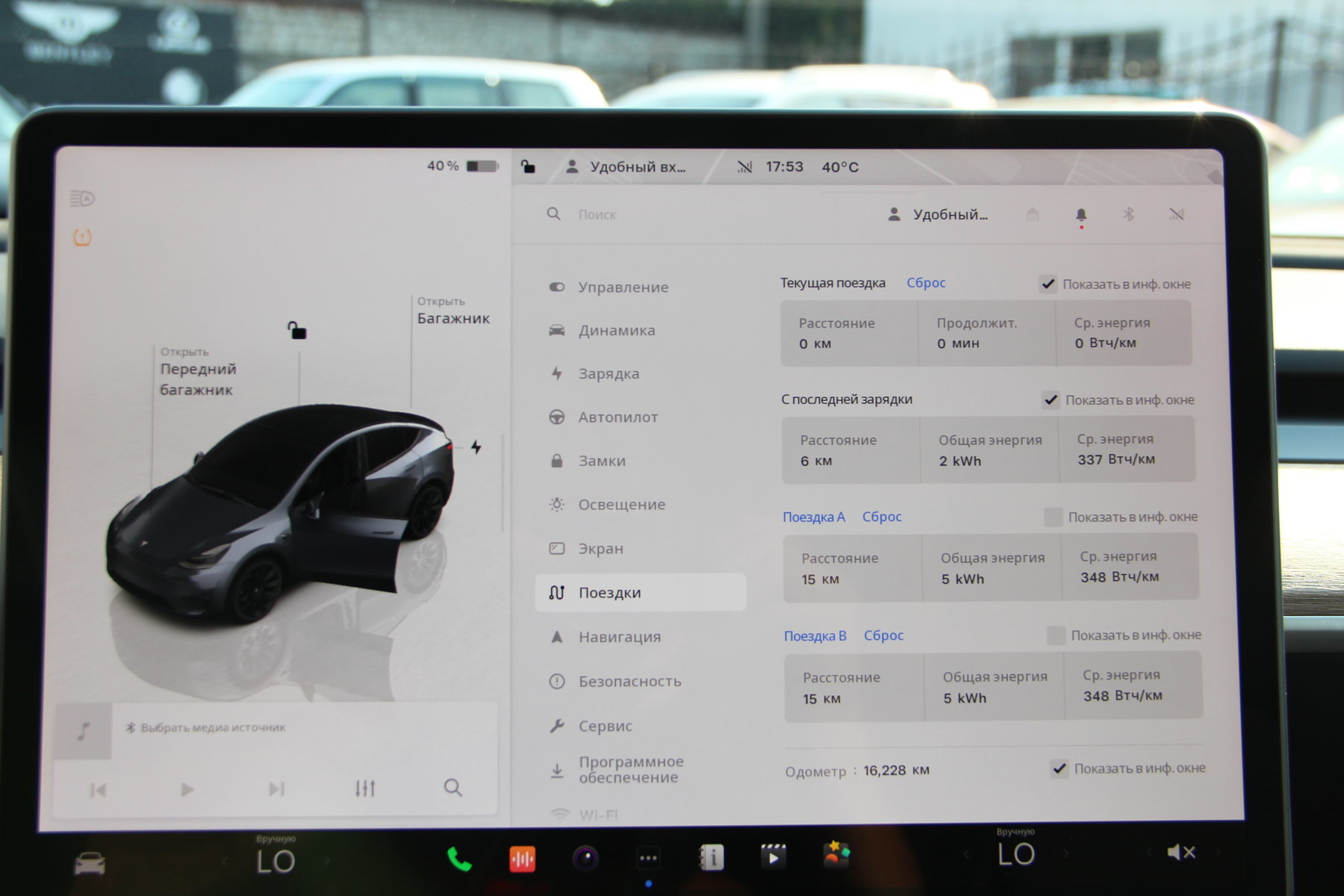Screen dimensions: 1344x896
Task: Uncheck show odometer in info window
Action: (x=1059, y=768)
